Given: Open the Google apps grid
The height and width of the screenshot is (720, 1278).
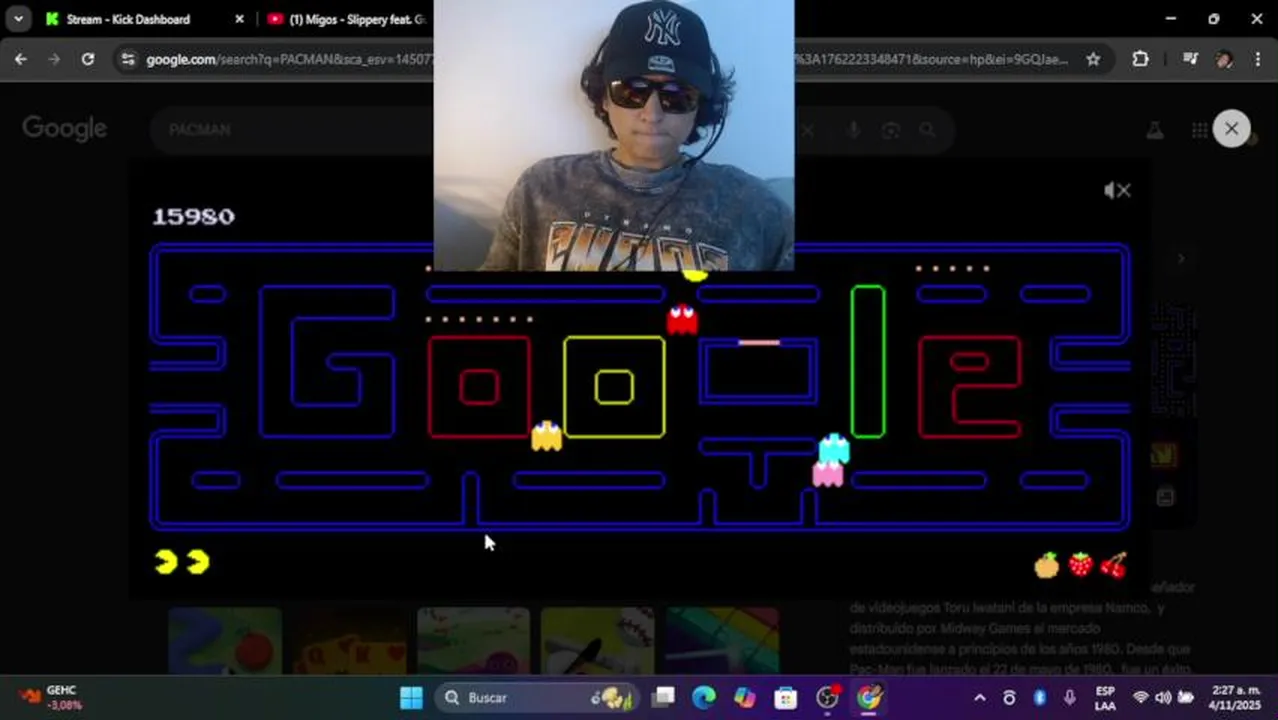Looking at the screenshot, I should (x=1199, y=130).
